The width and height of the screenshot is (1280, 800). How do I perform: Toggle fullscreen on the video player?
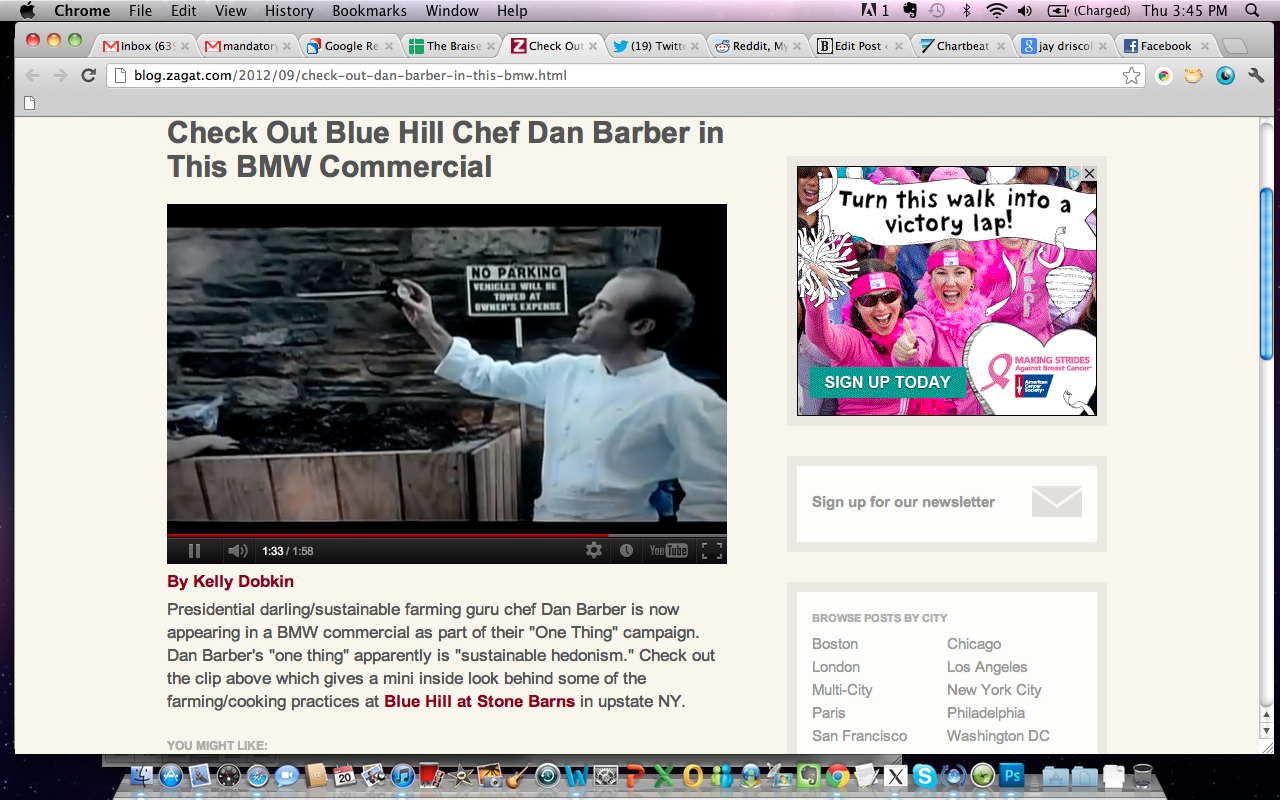click(x=711, y=551)
